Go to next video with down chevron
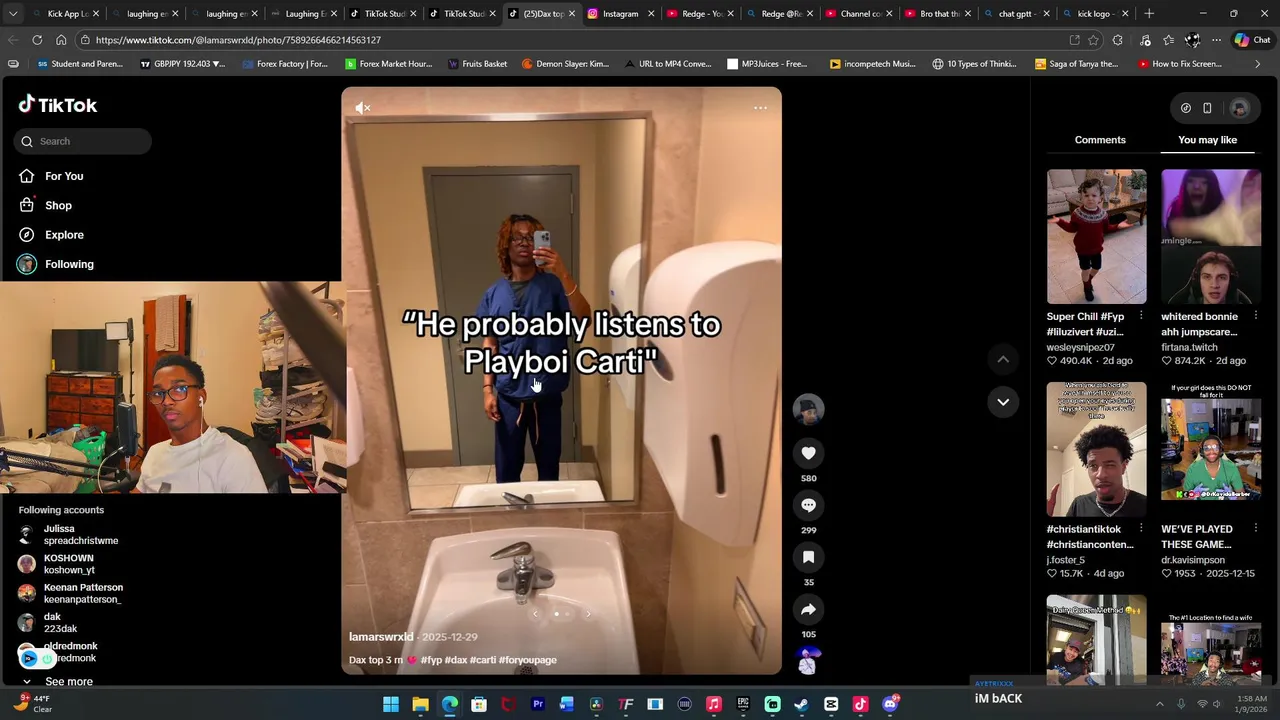This screenshot has height=720, width=1280. pos(1003,402)
